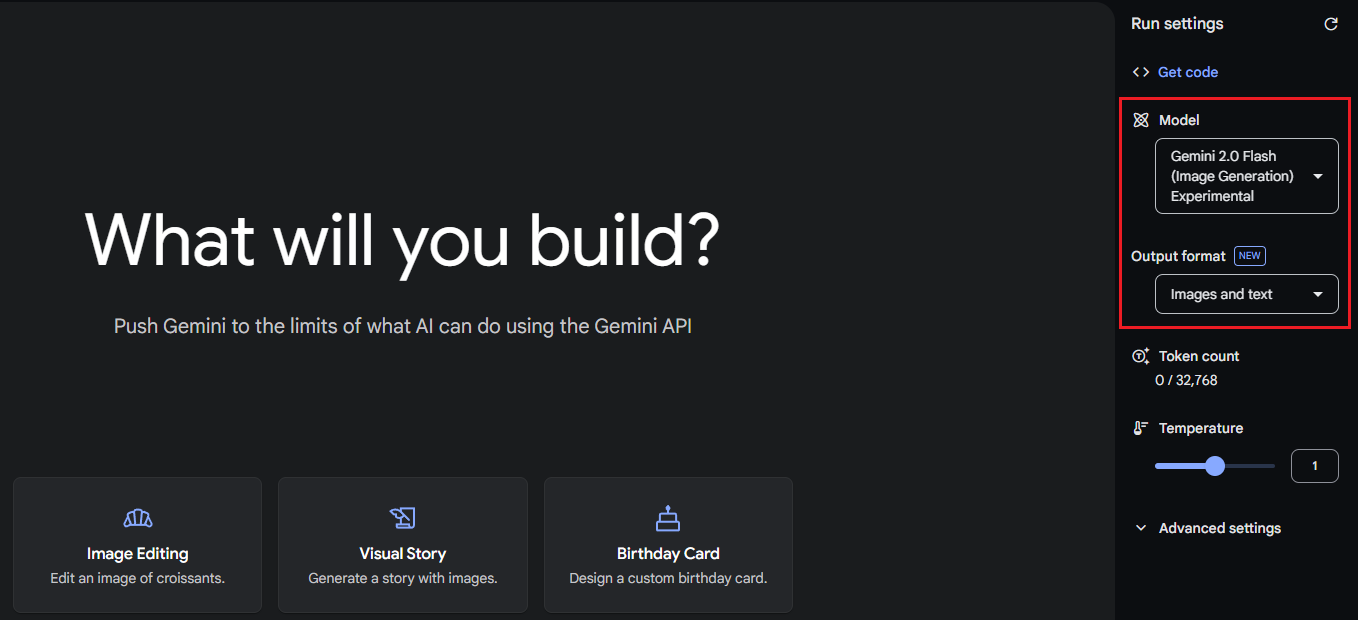Click the 0 / 32,768 token count value
1358x620 pixels.
coord(1187,380)
